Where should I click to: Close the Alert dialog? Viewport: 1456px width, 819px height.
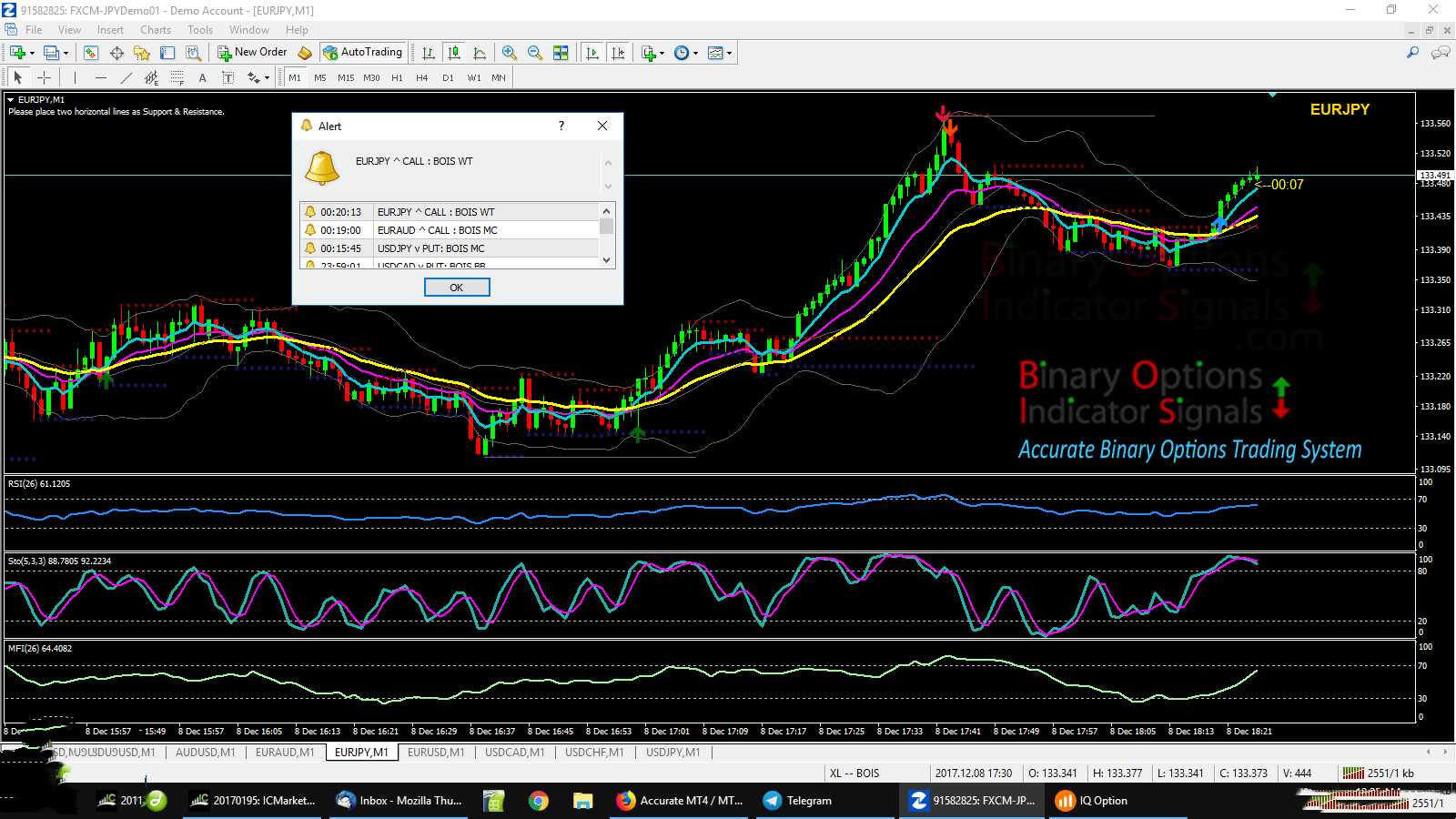click(602, 126)
